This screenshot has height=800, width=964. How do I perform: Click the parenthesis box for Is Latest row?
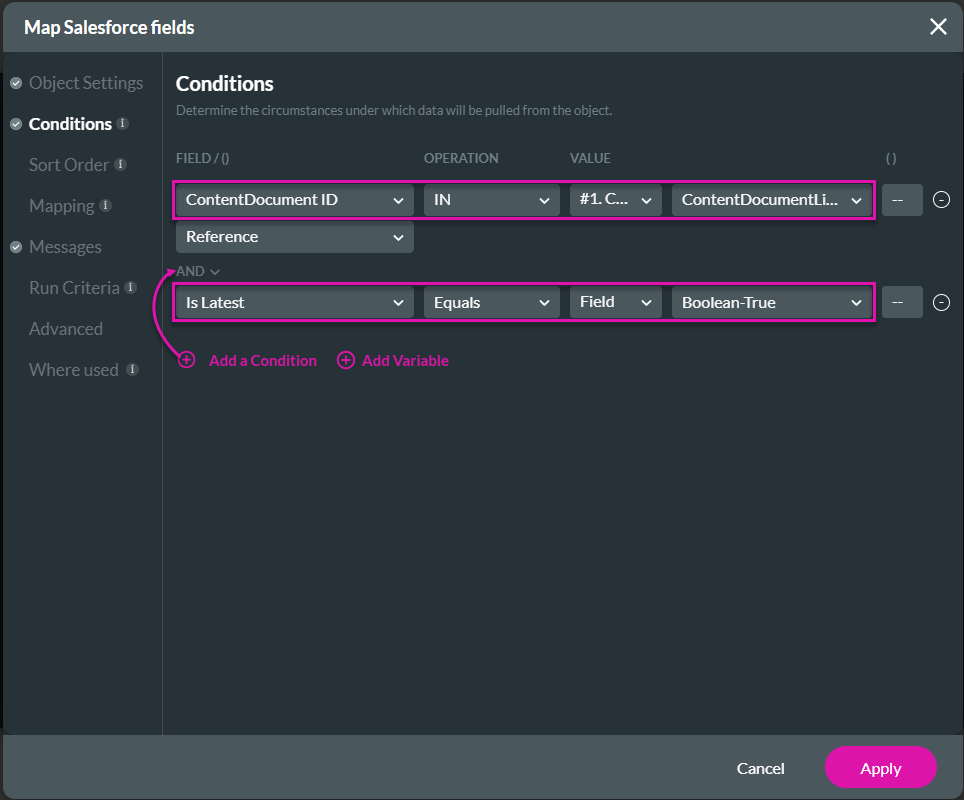[x=902, y=303]
